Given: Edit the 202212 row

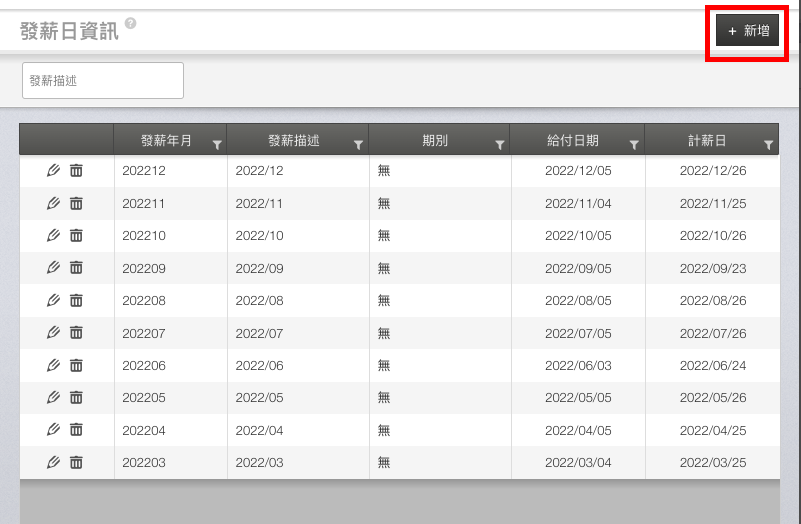Looking at the screenshot, I should (53, 171).
